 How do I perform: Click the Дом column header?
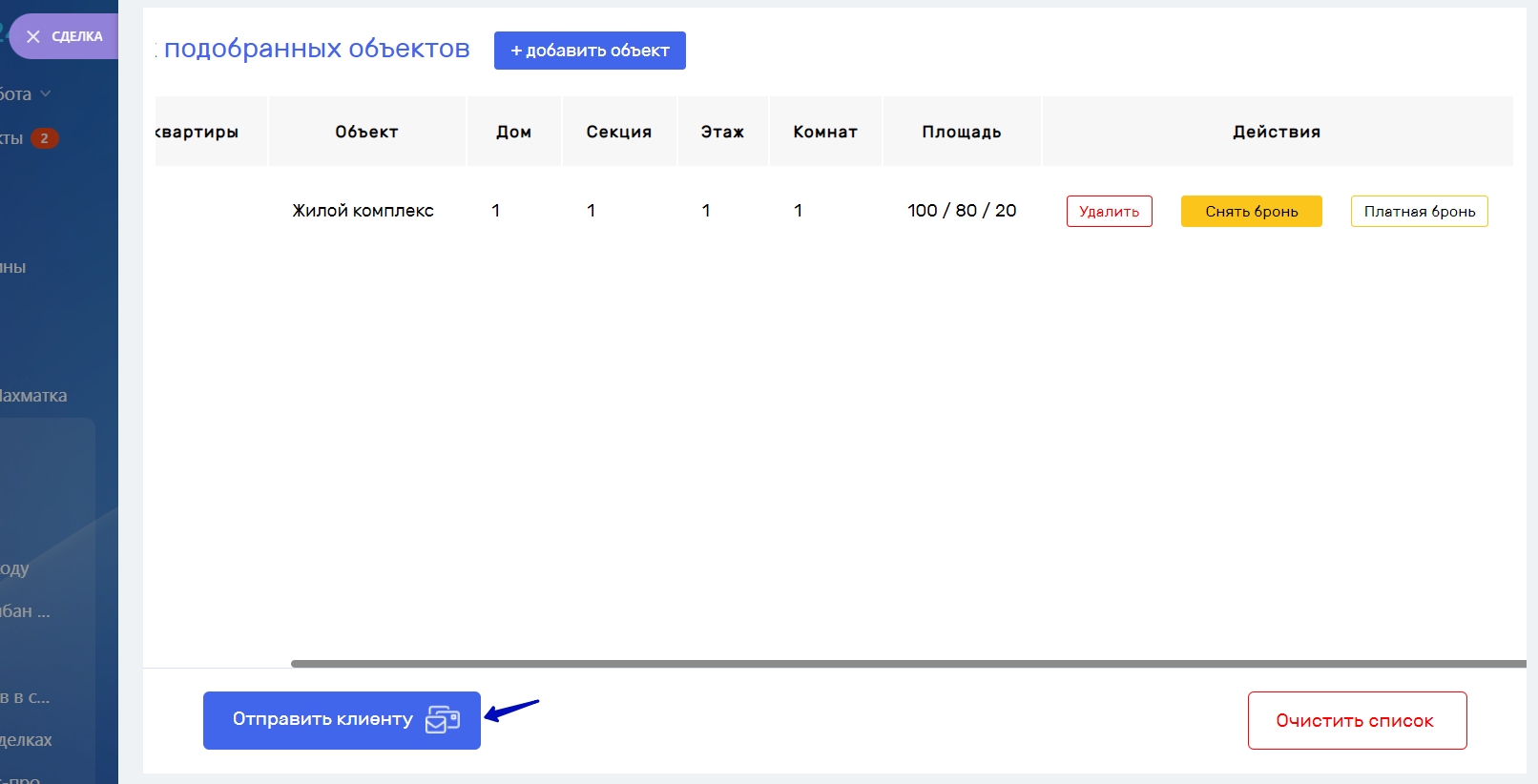point(513,132)
